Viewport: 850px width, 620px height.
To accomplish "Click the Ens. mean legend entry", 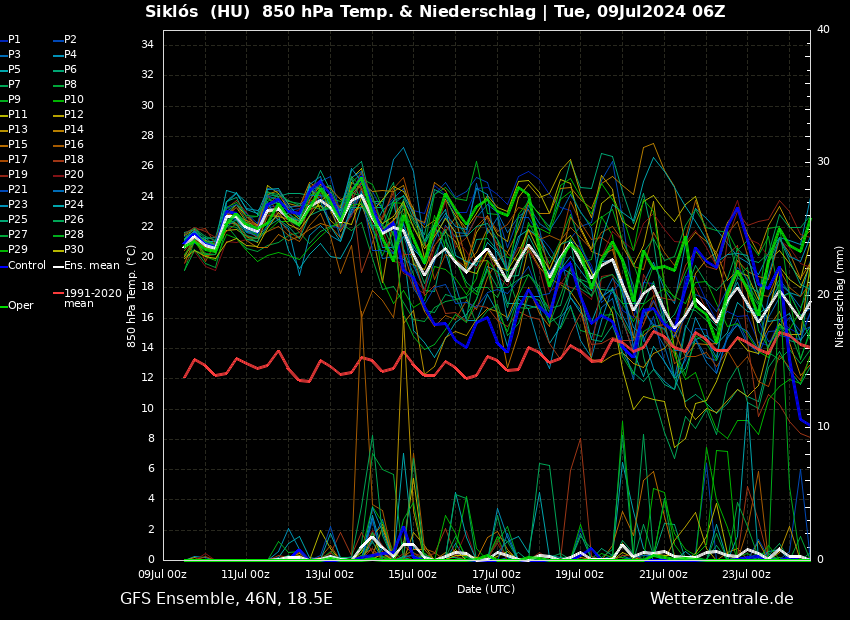I will (91, 265).
